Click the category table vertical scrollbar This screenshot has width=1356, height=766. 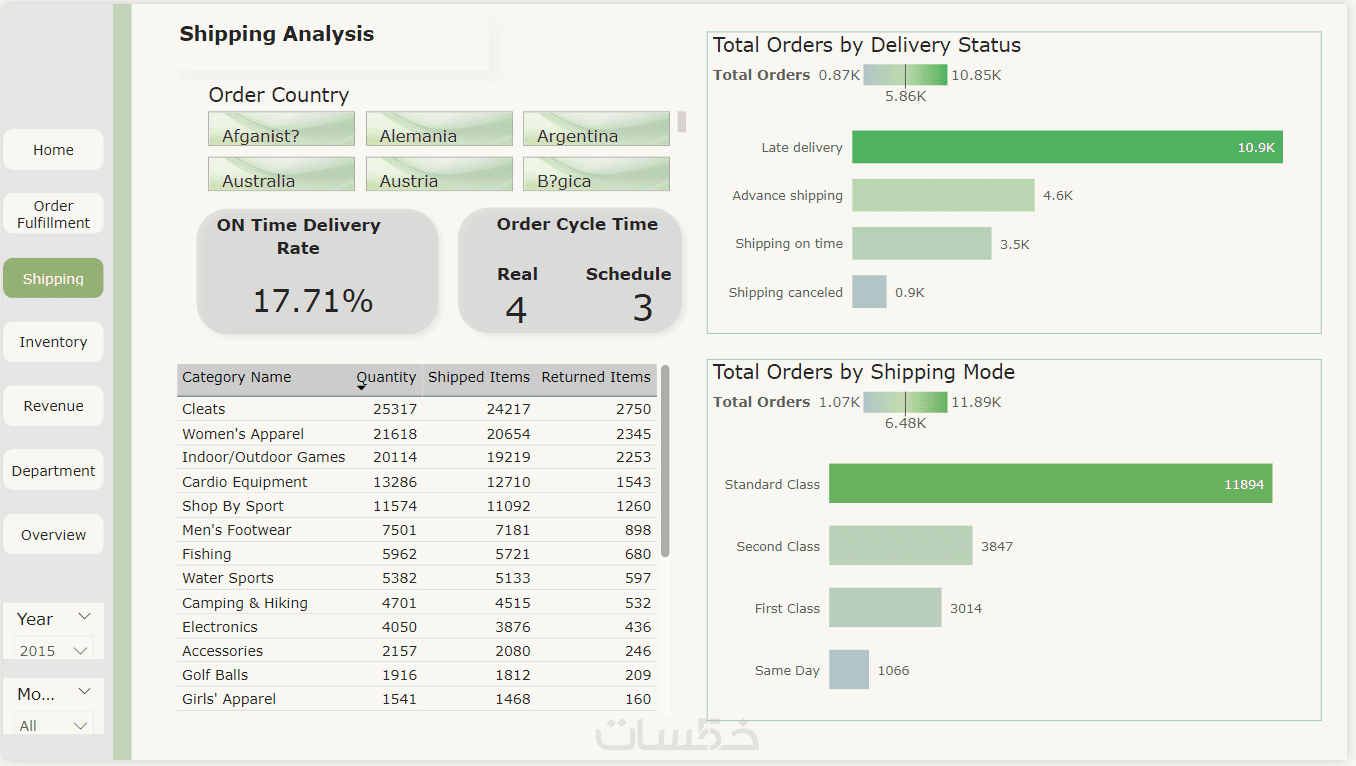pos(665,460)
